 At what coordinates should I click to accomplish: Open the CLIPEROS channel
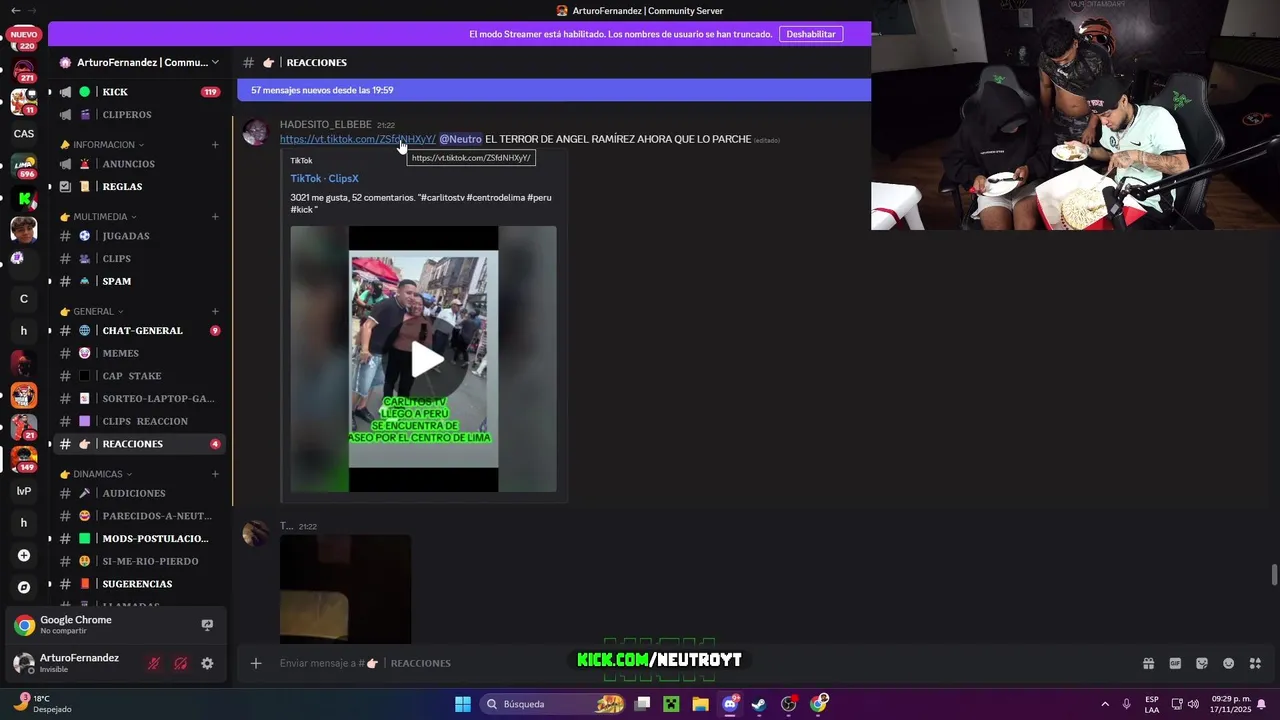click(x=139, y=115)
